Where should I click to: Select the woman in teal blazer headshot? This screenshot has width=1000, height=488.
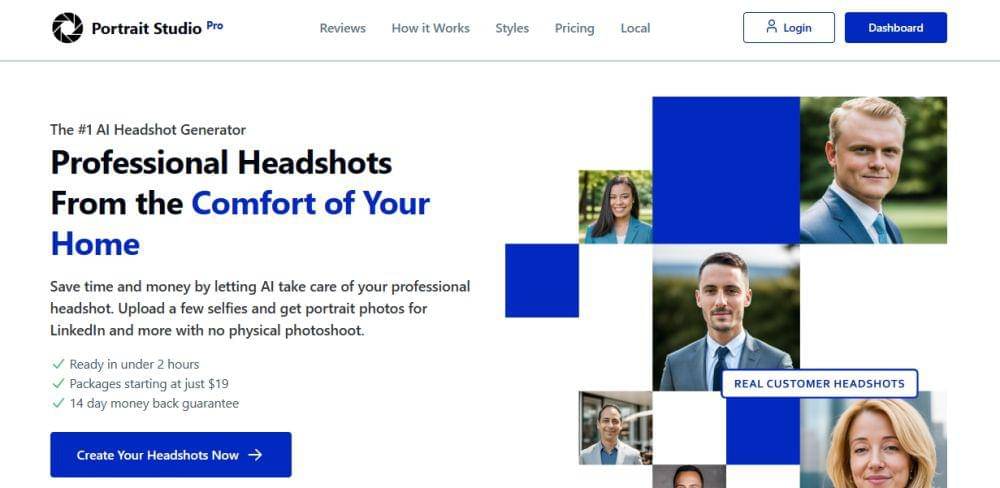(x=615, y=207)
